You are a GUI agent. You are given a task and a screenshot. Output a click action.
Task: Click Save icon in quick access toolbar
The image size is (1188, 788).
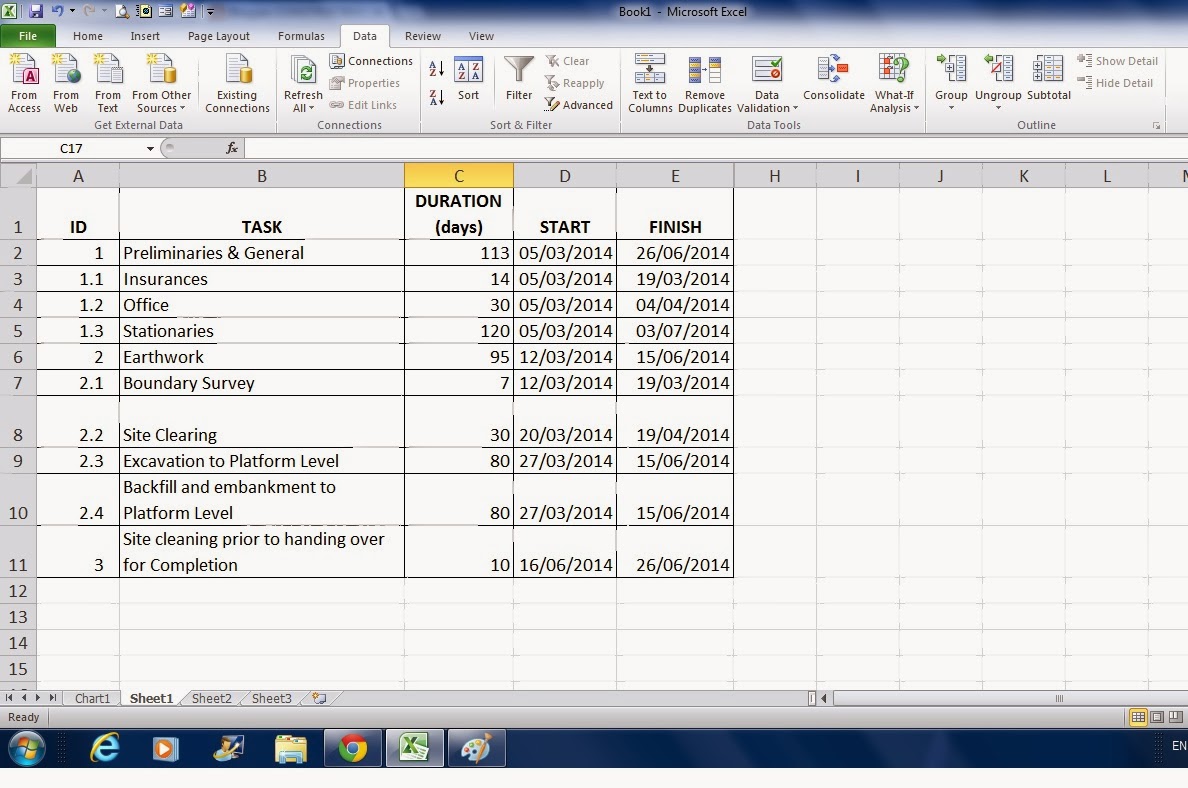36,11
